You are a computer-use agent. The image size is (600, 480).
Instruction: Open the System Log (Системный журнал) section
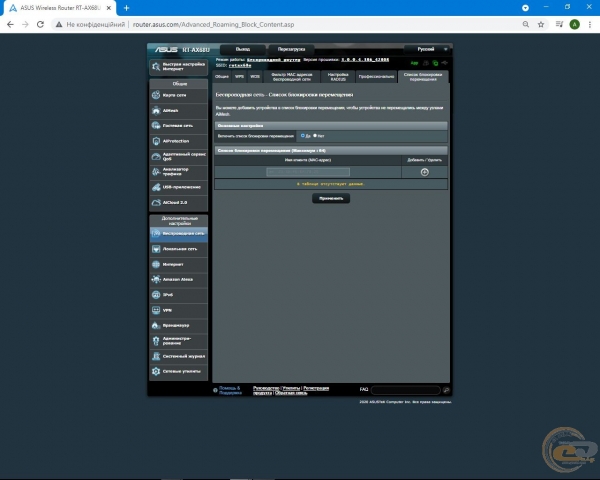(x=179, y=356)
